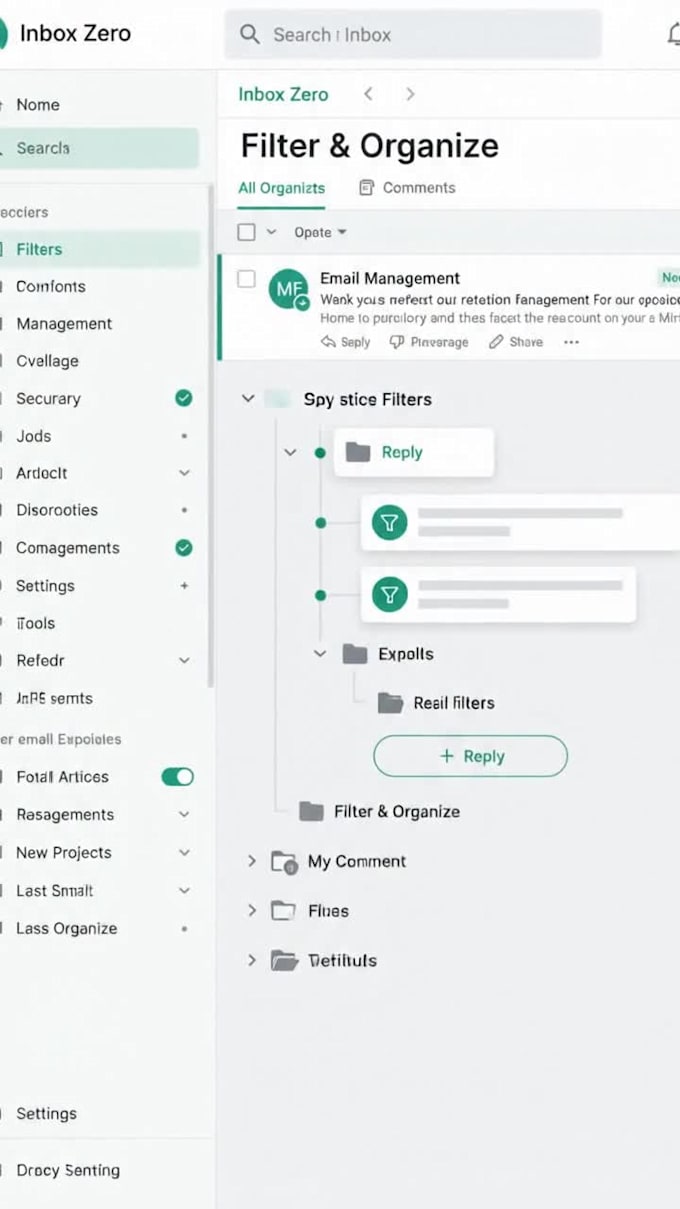Click the second green funnel filter icon
The height and width of the screenshot is (1209, 680).
(x=390, y=595)
